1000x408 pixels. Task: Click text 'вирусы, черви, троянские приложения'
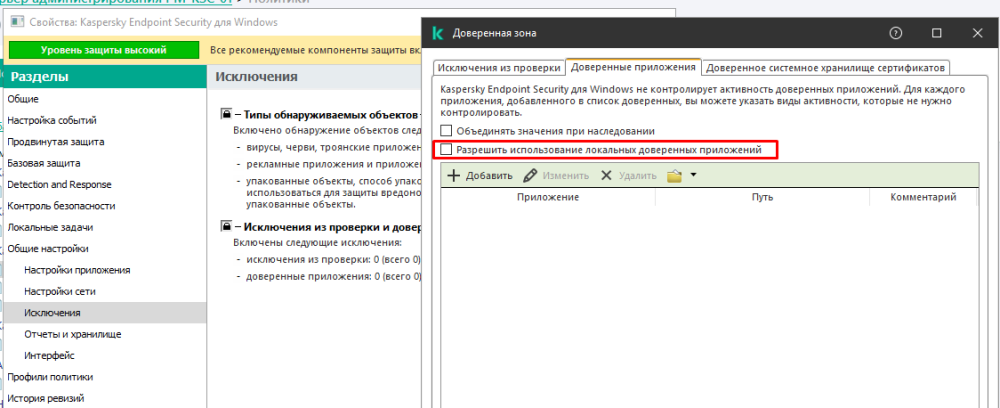point(333,147)
